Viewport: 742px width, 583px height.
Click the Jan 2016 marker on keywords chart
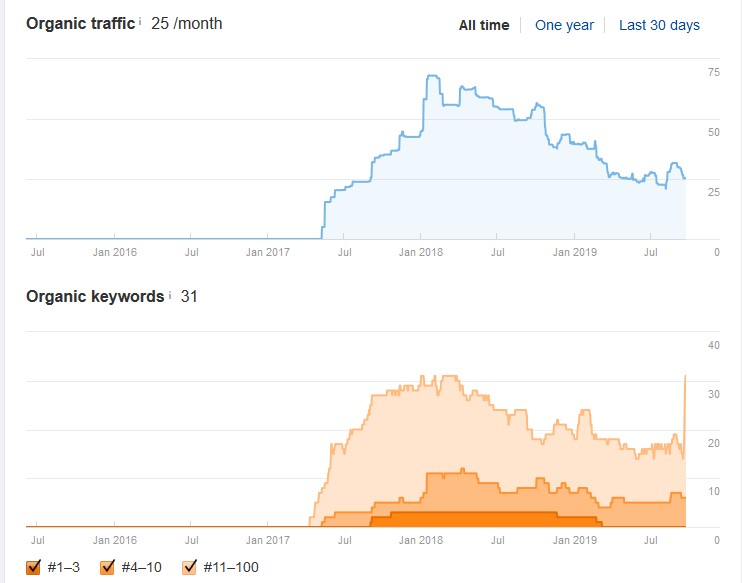click(x=115, y=540)
